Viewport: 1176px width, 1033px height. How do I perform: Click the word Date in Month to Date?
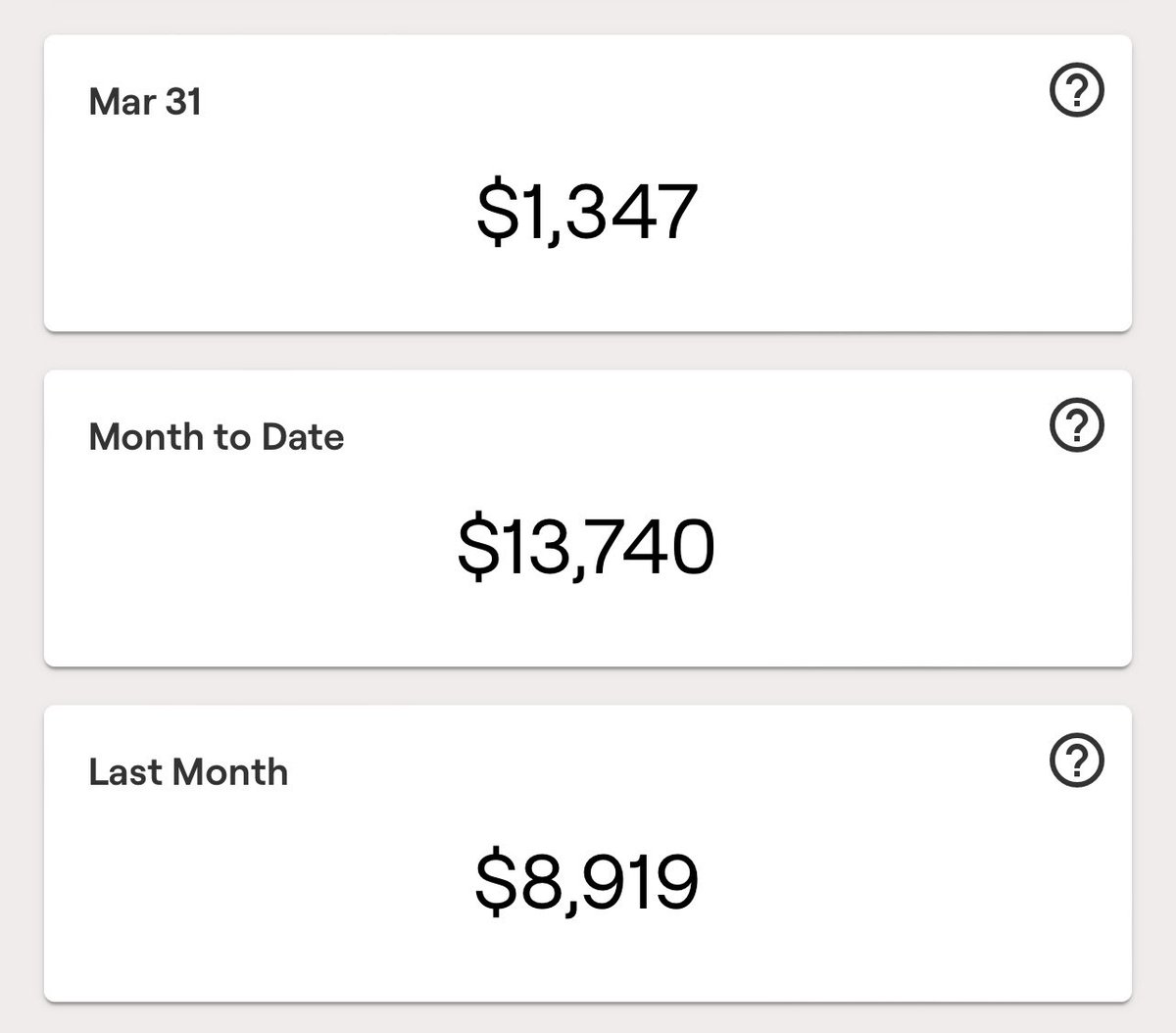click(x=303, y=437)
